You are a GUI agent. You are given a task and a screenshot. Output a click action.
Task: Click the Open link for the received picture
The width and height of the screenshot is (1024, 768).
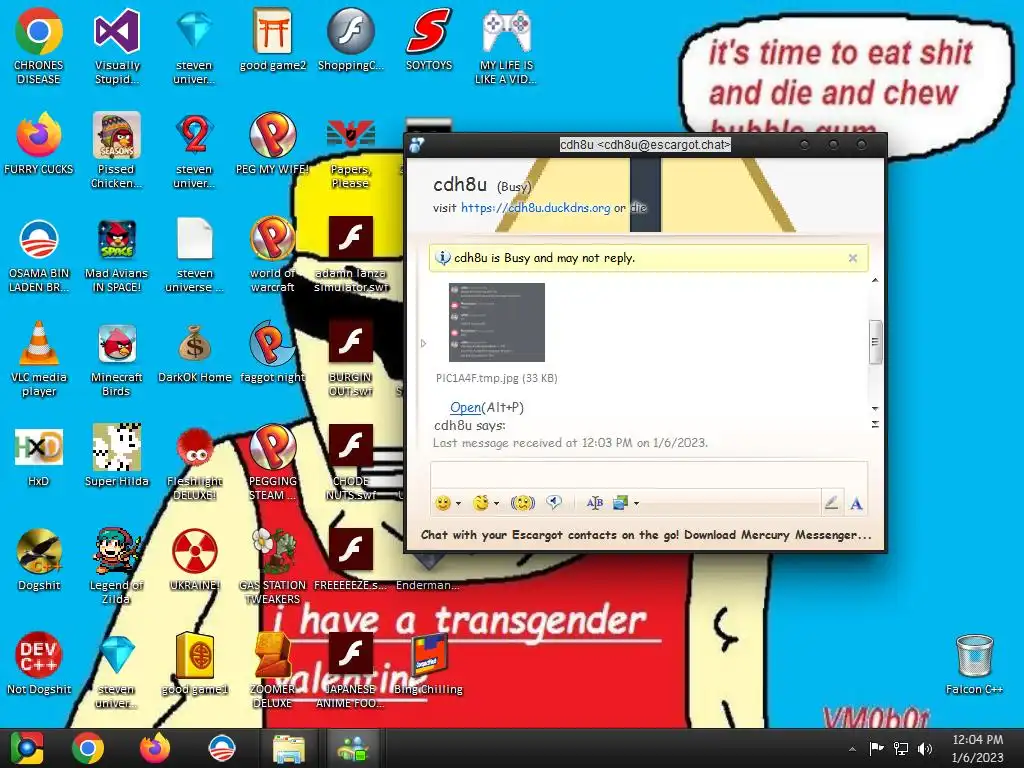(x=465, y=408)
